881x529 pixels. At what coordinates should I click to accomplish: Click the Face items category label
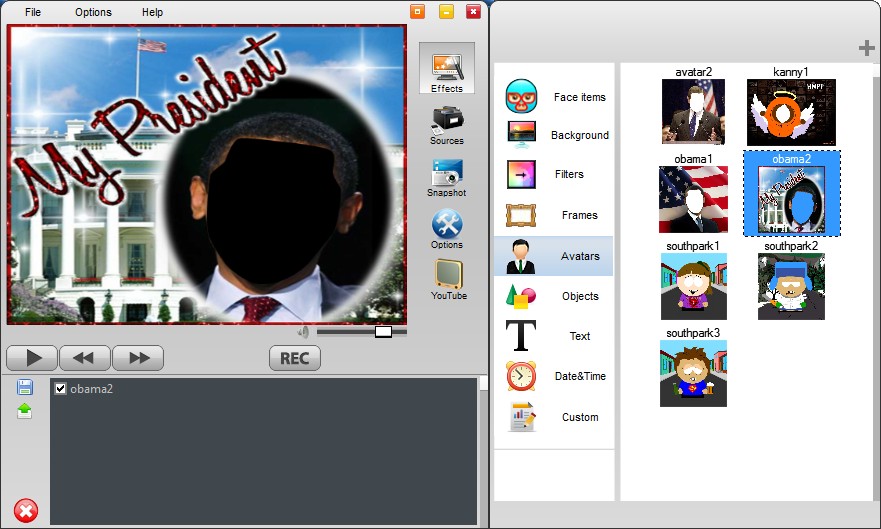point(580,97)
